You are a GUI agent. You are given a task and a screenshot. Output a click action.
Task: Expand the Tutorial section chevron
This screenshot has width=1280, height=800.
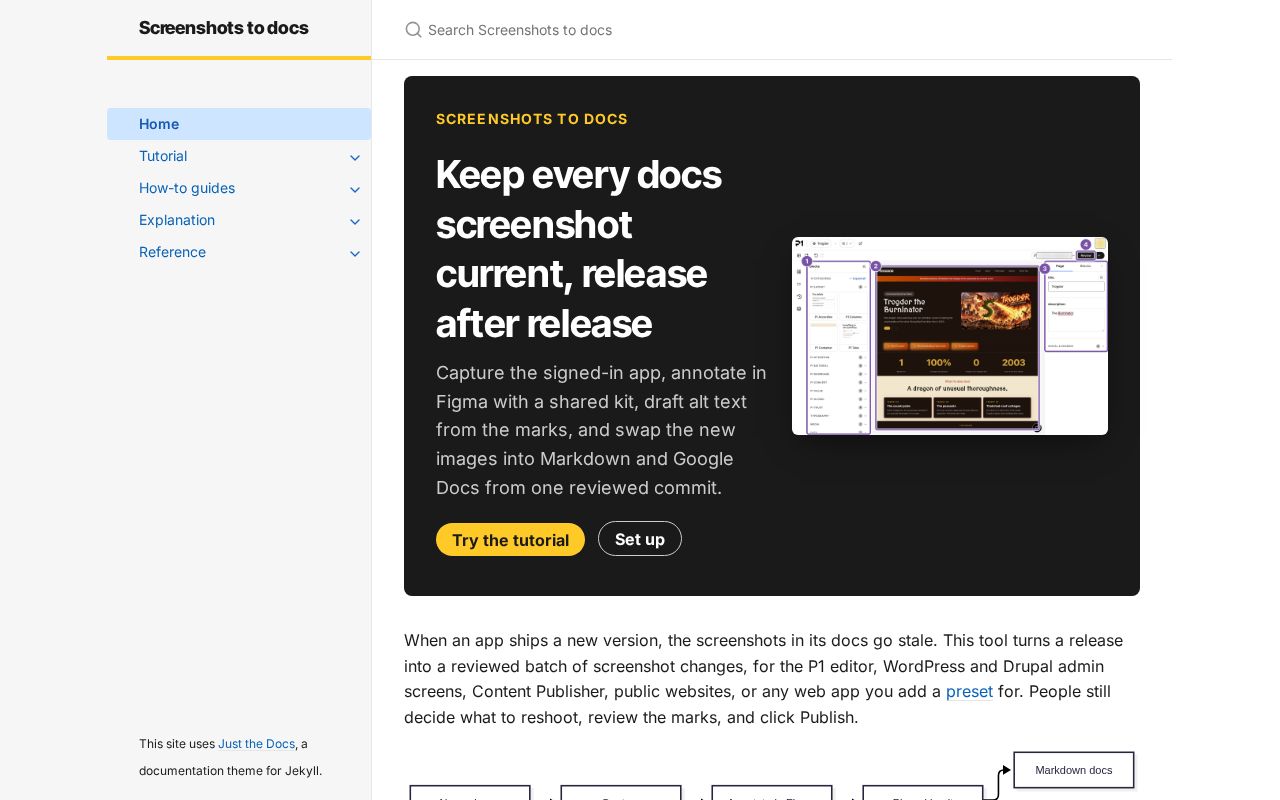[355, 157]
